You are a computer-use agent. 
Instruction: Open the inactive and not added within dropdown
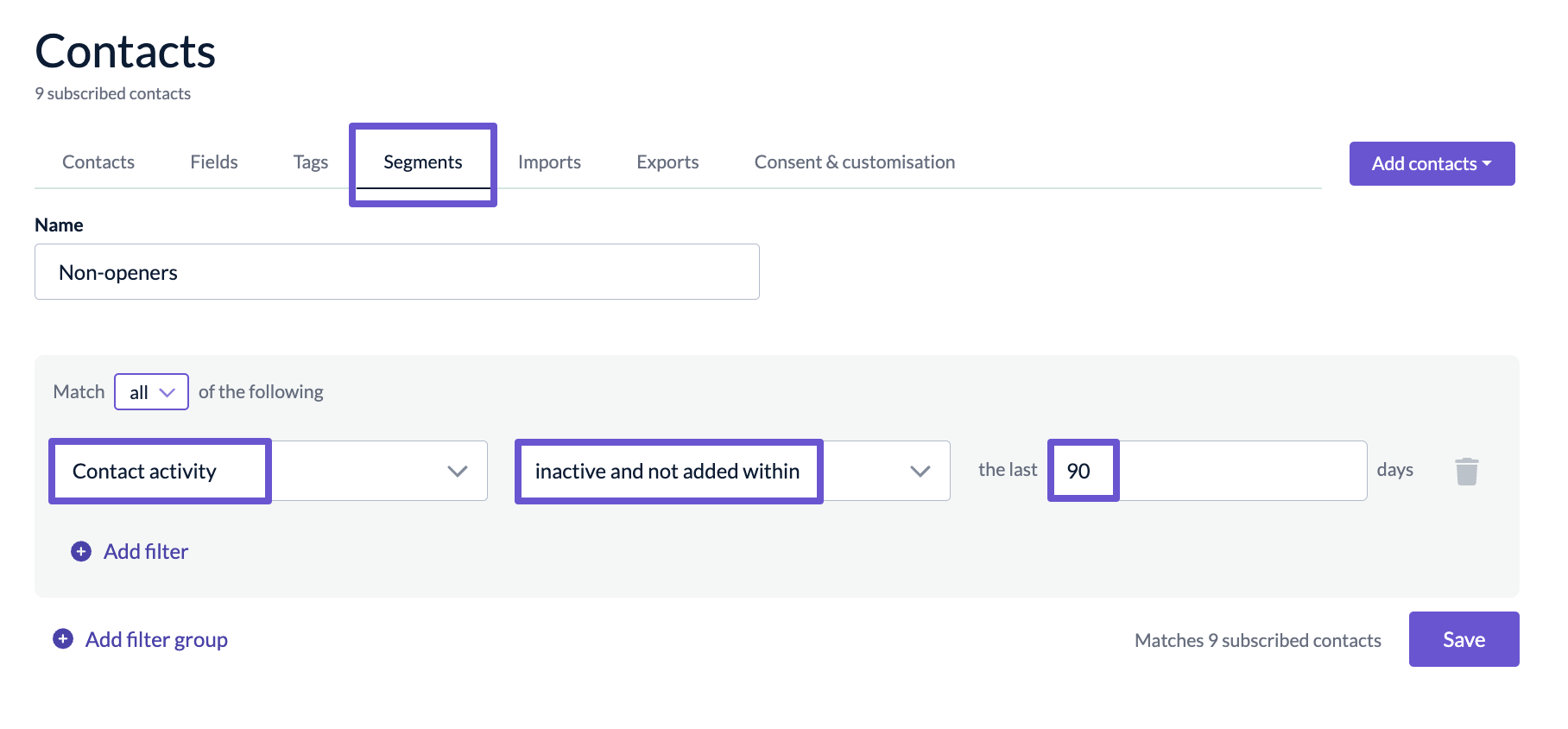coord(733,471)
